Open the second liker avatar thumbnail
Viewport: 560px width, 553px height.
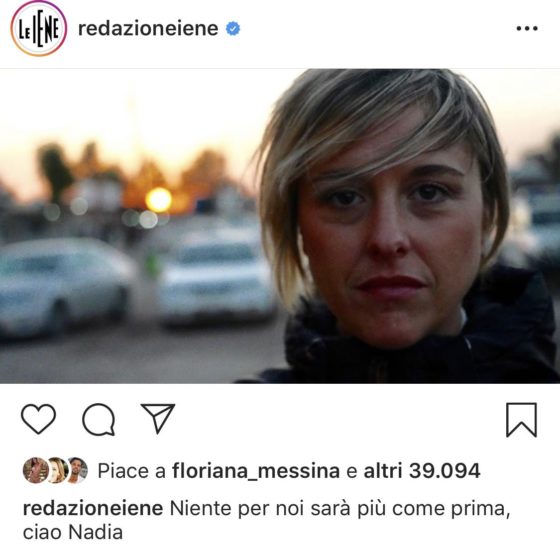pyautogui.click(x=57, y=470)
